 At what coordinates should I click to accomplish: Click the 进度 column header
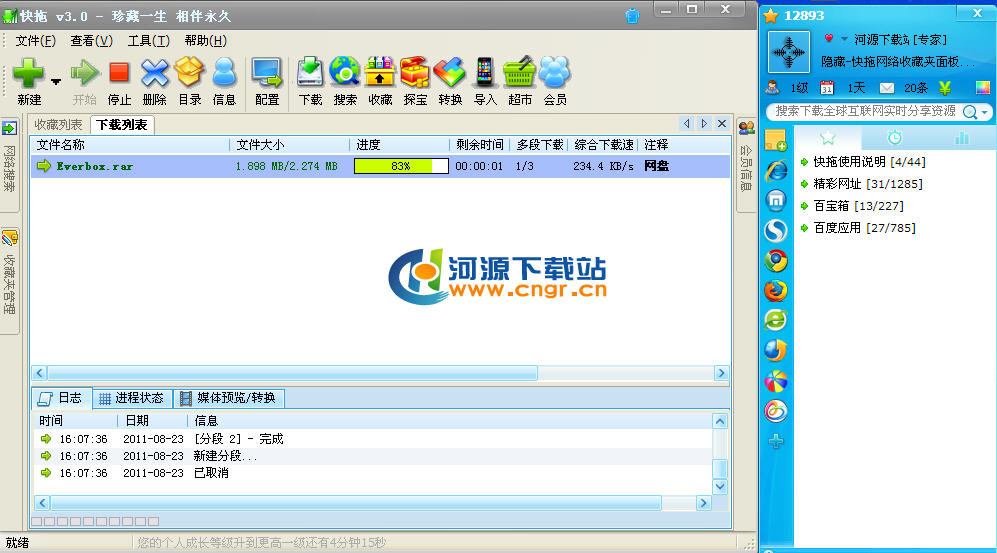399,145
